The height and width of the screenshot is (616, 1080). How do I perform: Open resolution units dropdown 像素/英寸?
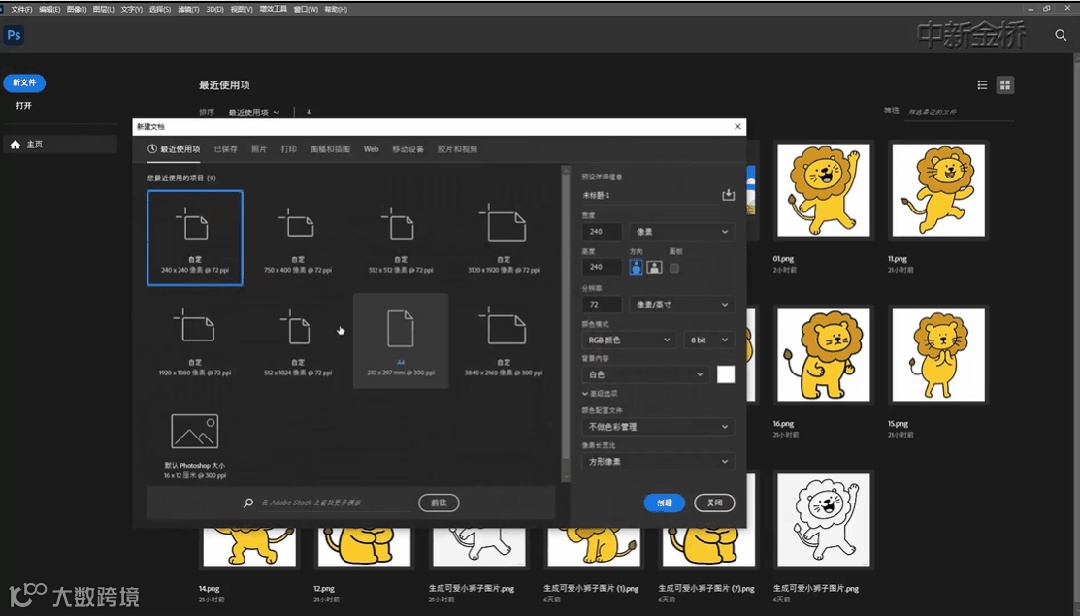[682, 305]
